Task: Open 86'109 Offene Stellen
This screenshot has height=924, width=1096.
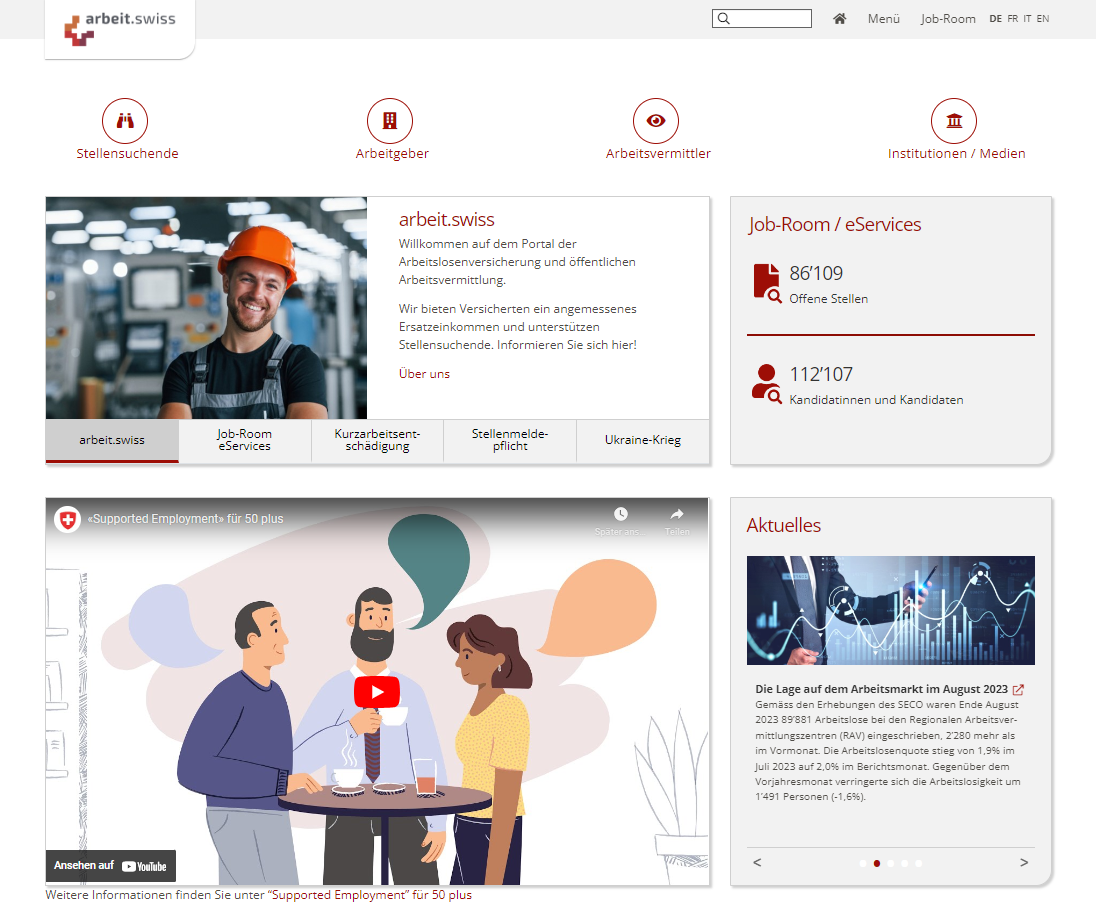Action: (828, 284)
